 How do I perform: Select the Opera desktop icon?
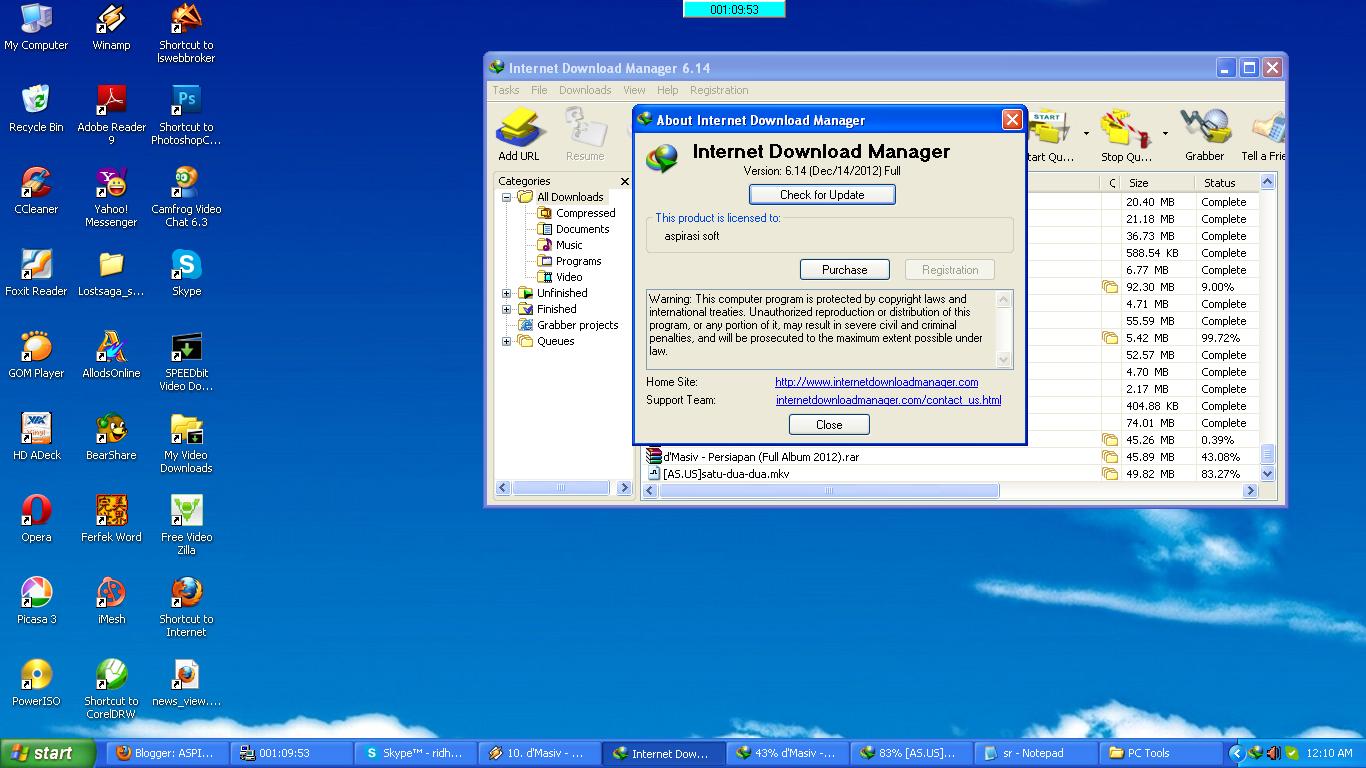(x=36, y=520)
